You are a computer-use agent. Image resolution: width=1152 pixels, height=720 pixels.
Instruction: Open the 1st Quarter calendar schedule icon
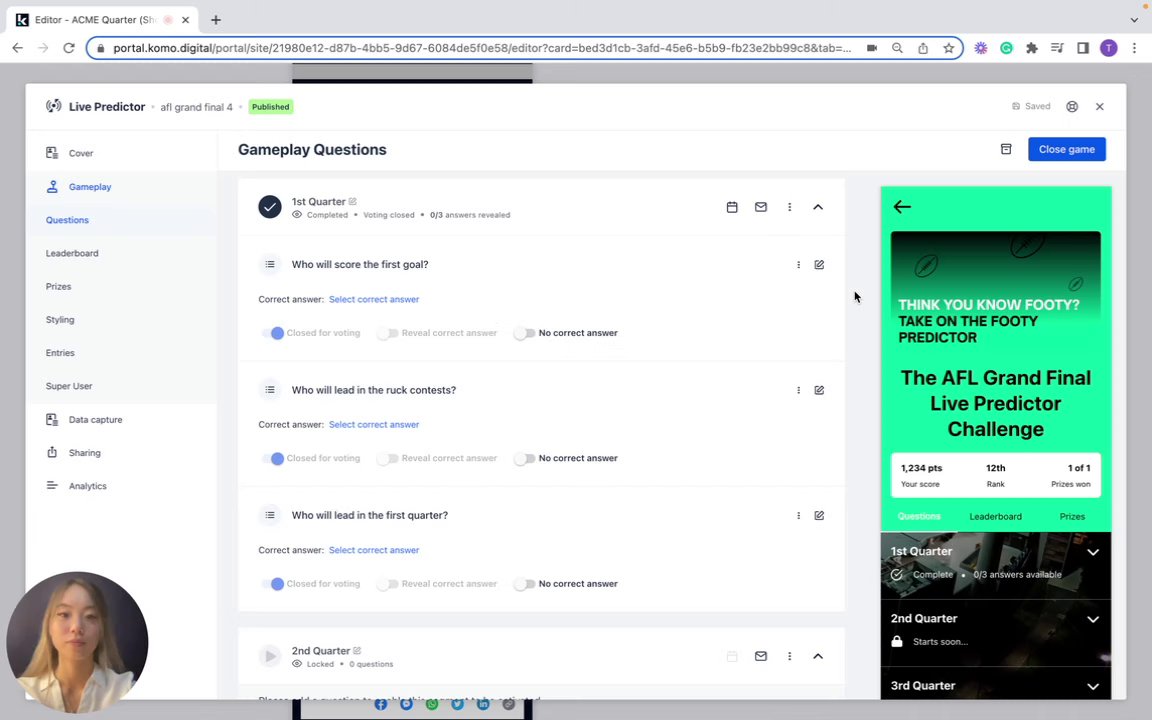pyautogui.click(x=732, y=207)
